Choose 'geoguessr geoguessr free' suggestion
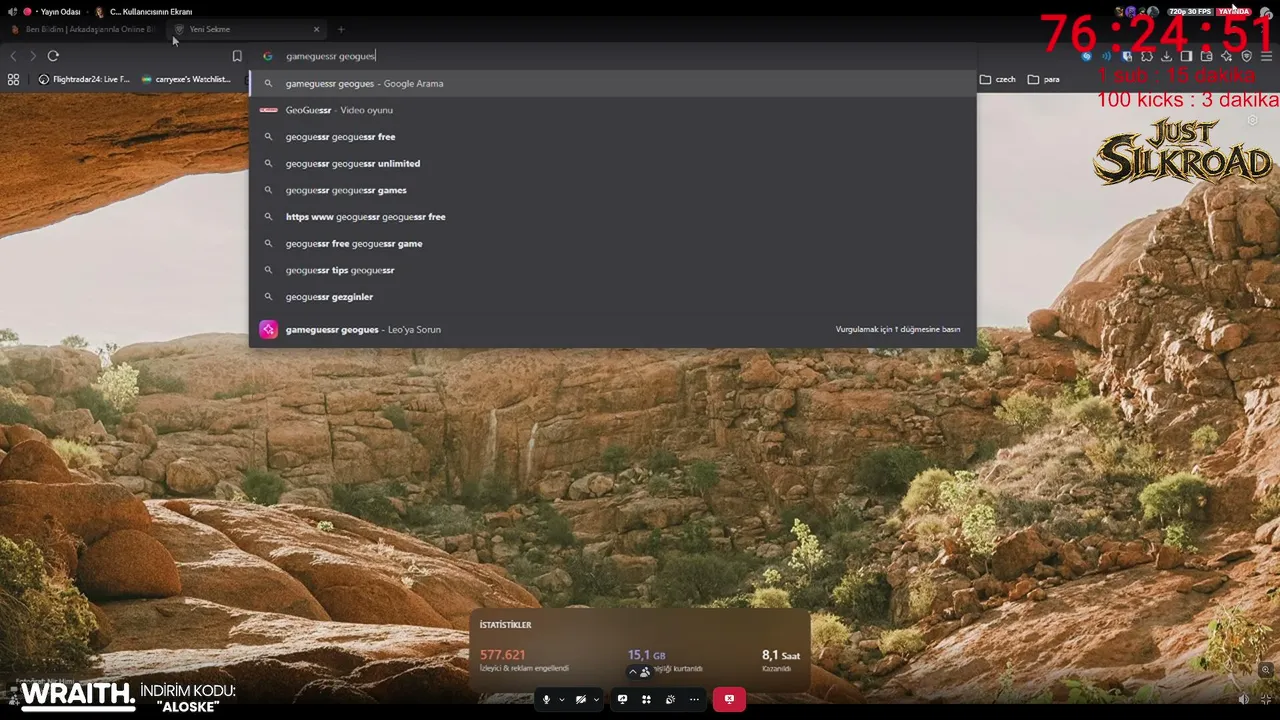 (x=612, y=137)
